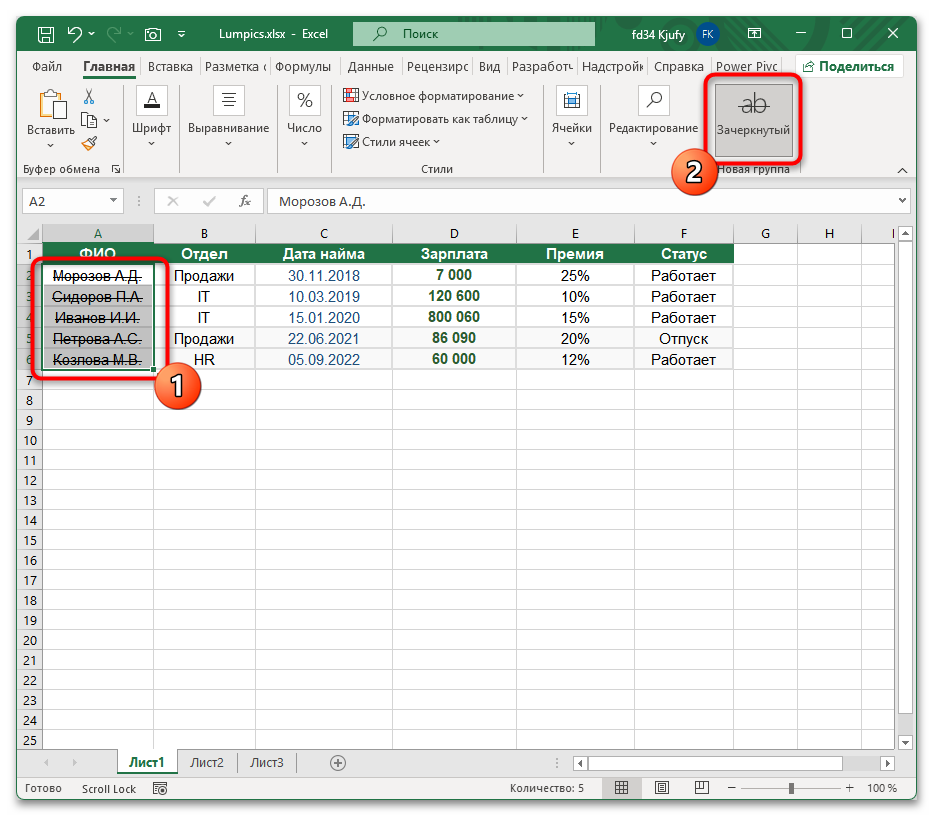933x816 pixels.
Task: Click the fx insert function button
Action: 246,200
